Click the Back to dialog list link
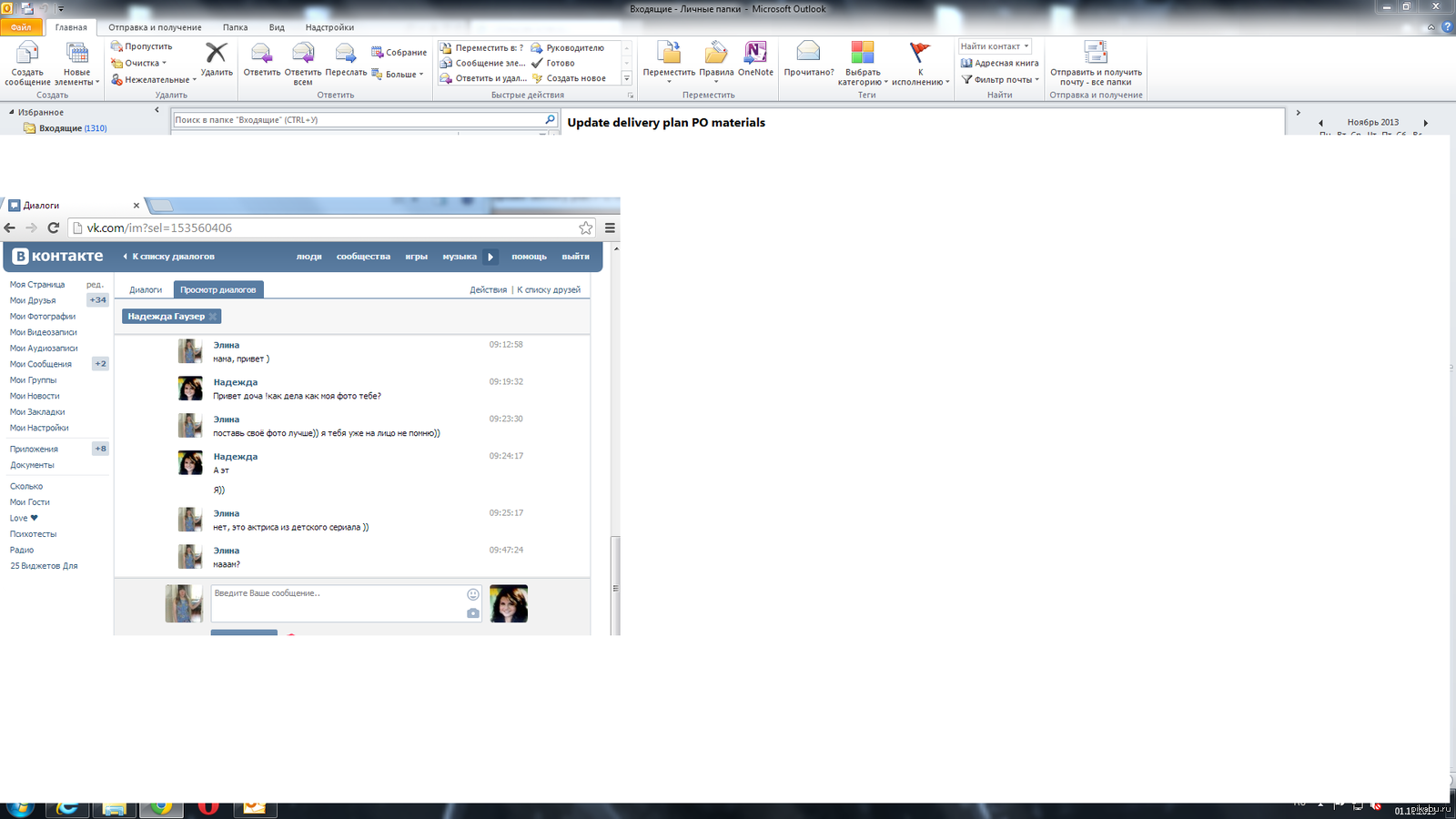The width and height of the screenshot is (1456, 819). pyautogui.click(x=172, y=257)
